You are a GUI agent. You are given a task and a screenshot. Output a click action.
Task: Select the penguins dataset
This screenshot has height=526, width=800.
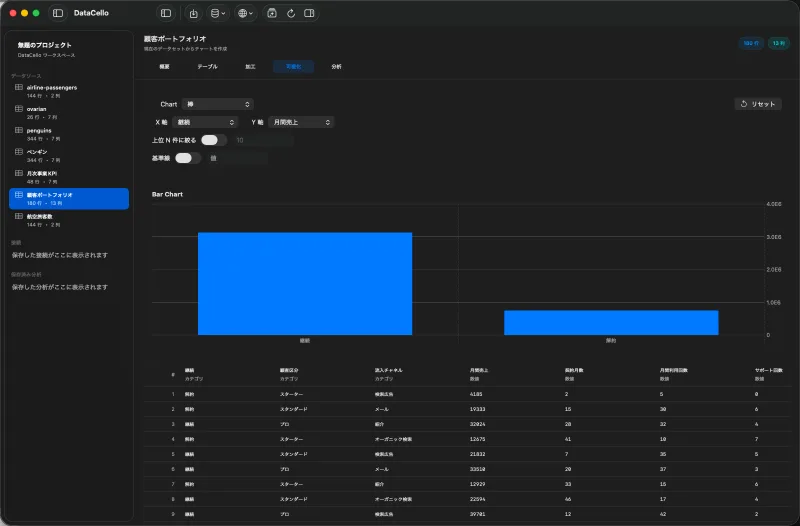tap(69, 134)
